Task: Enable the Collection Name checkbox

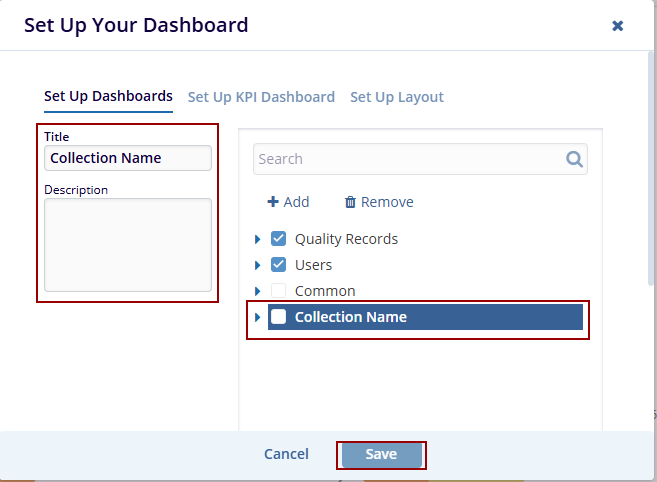Action: tap(279, 317)
